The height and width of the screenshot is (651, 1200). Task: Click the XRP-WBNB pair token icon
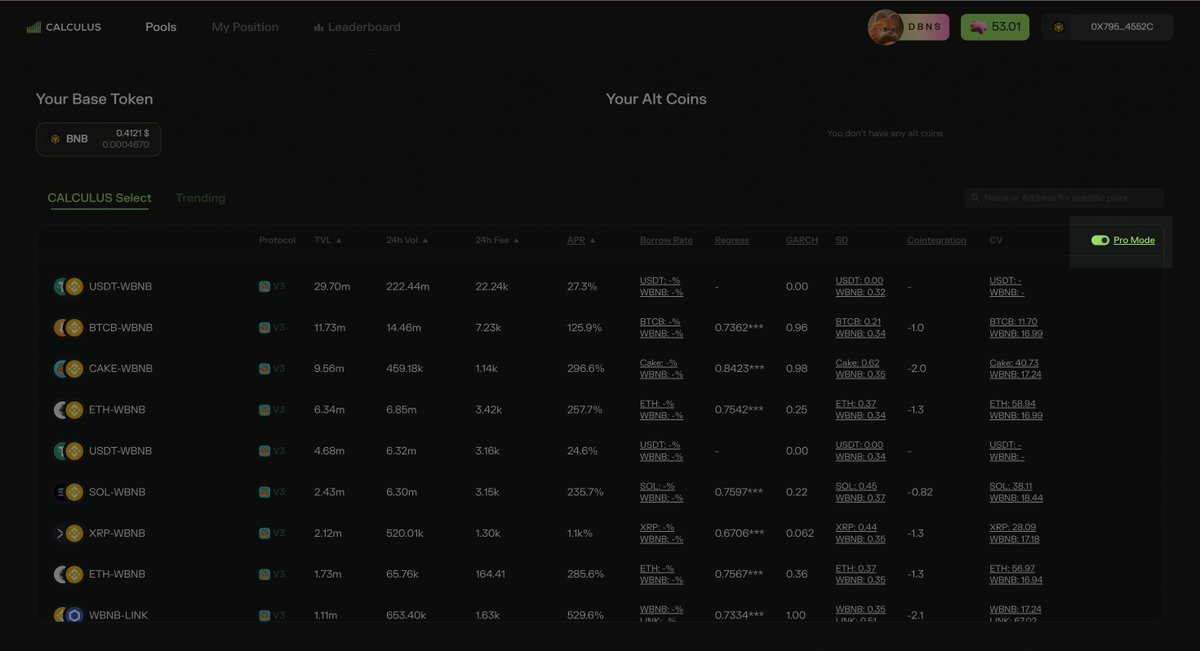(x=67, y=533)
